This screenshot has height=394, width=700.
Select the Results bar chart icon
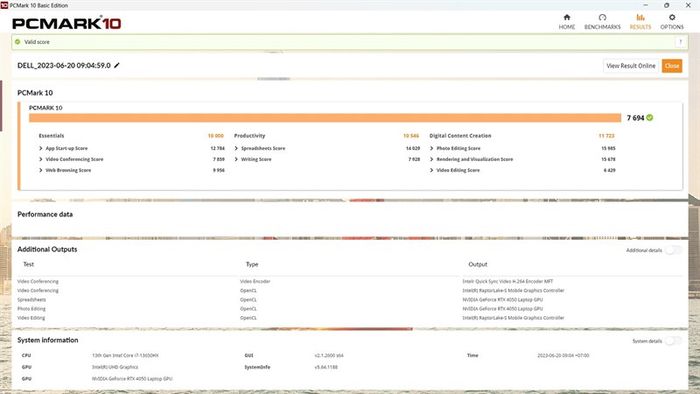click(x=640, y=17)
